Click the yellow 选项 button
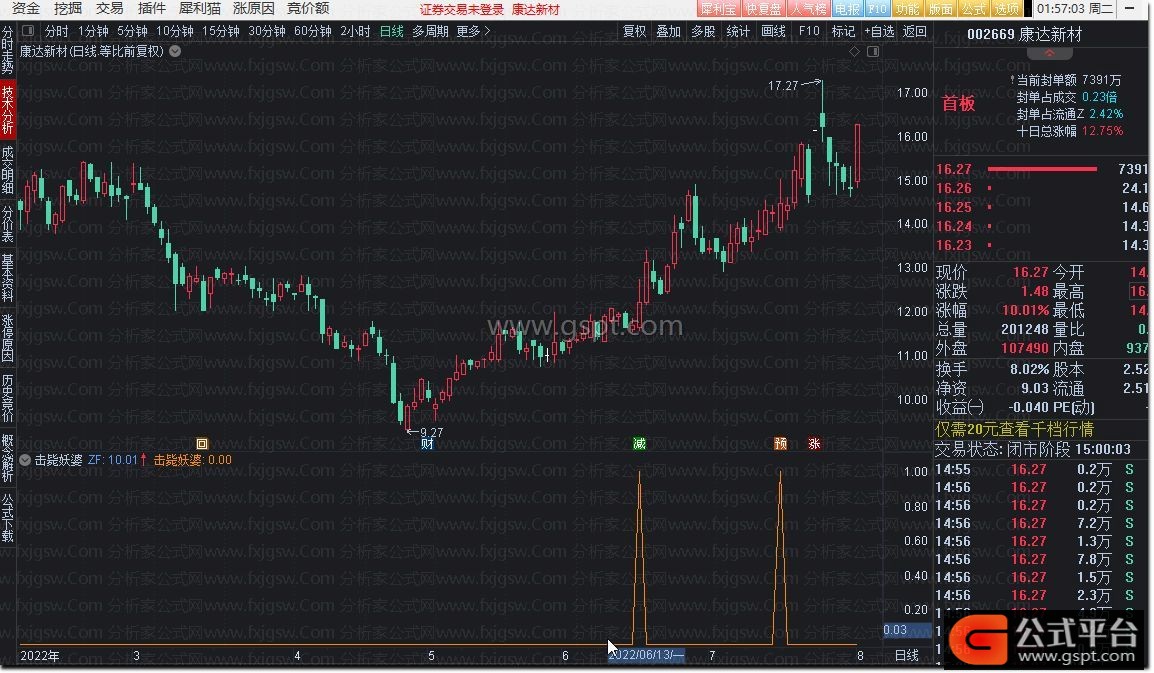 [x=1007, y=9]
